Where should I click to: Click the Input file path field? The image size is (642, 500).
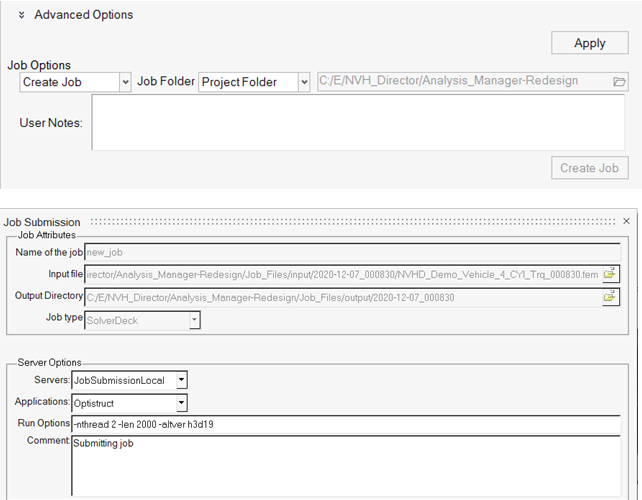[x=342, y=274]
